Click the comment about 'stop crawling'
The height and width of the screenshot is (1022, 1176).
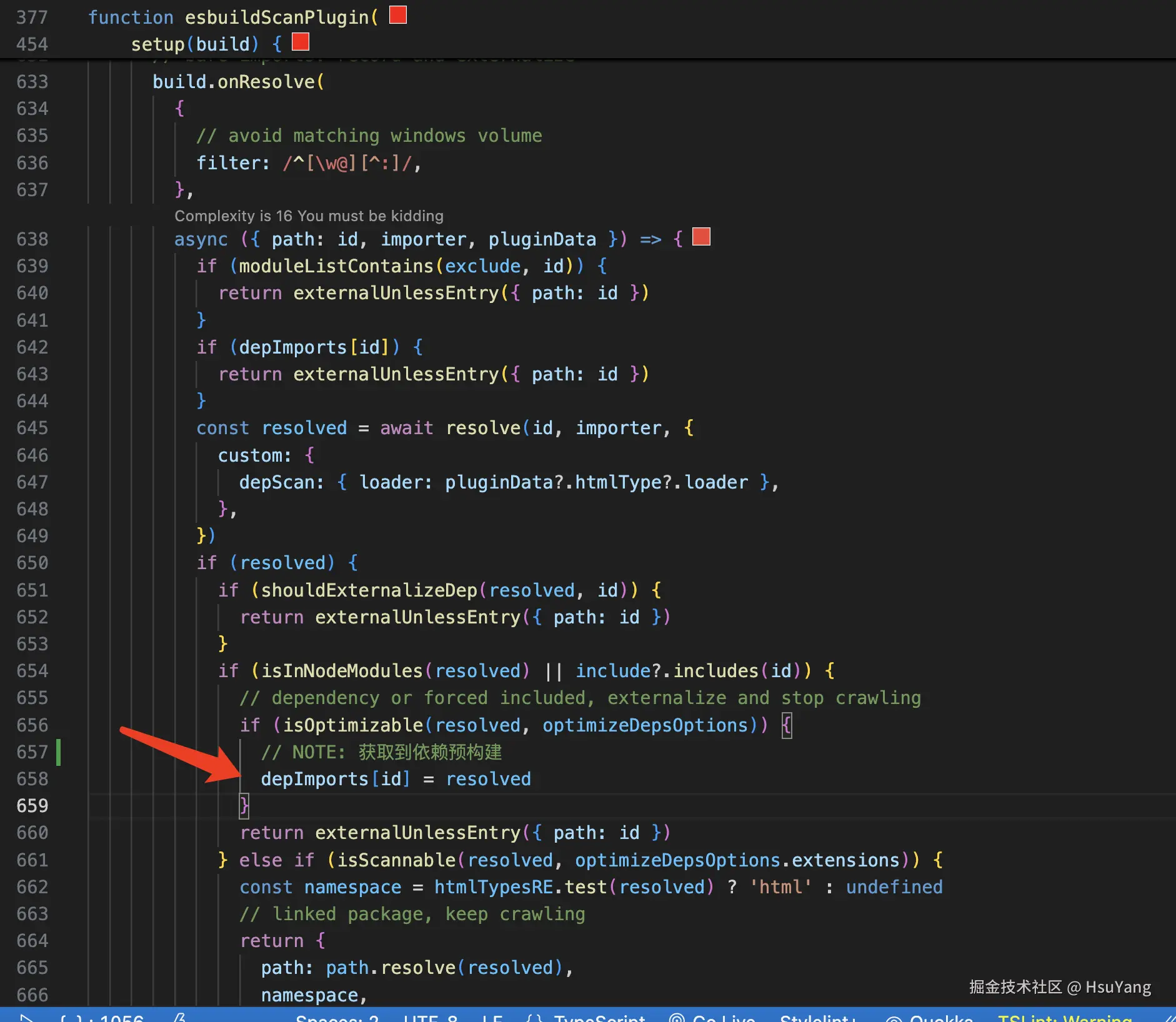tap(581, 698)
